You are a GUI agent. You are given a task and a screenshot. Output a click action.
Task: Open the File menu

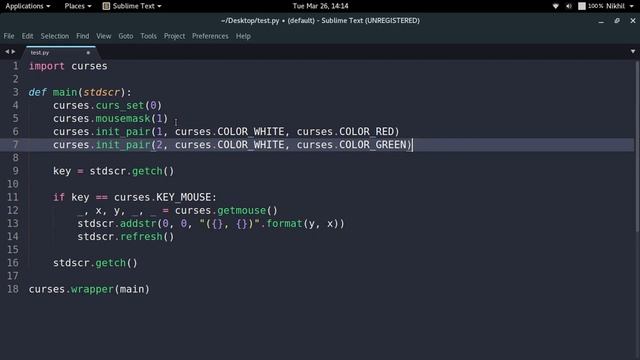point(9,36)
